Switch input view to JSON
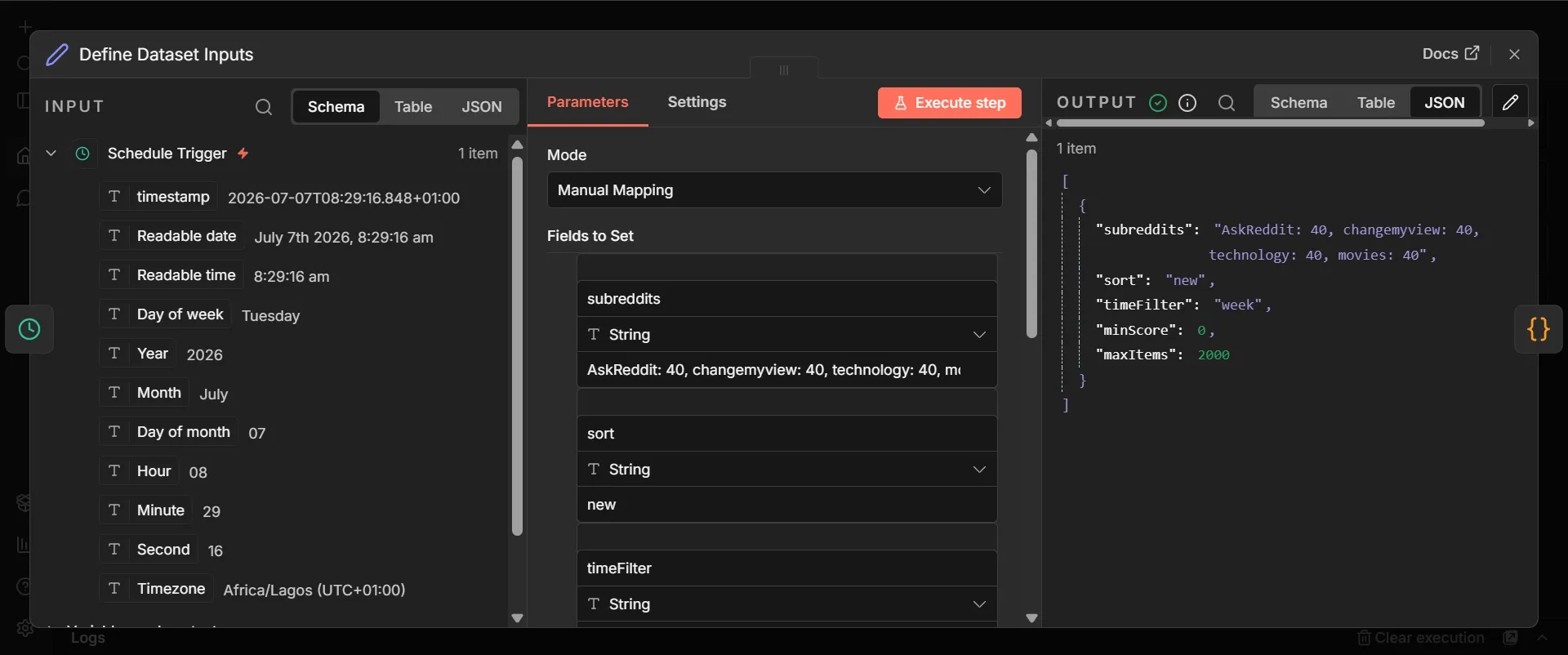Image resolution: width=1568 pixels, height=655 pixels. point(482,107)
